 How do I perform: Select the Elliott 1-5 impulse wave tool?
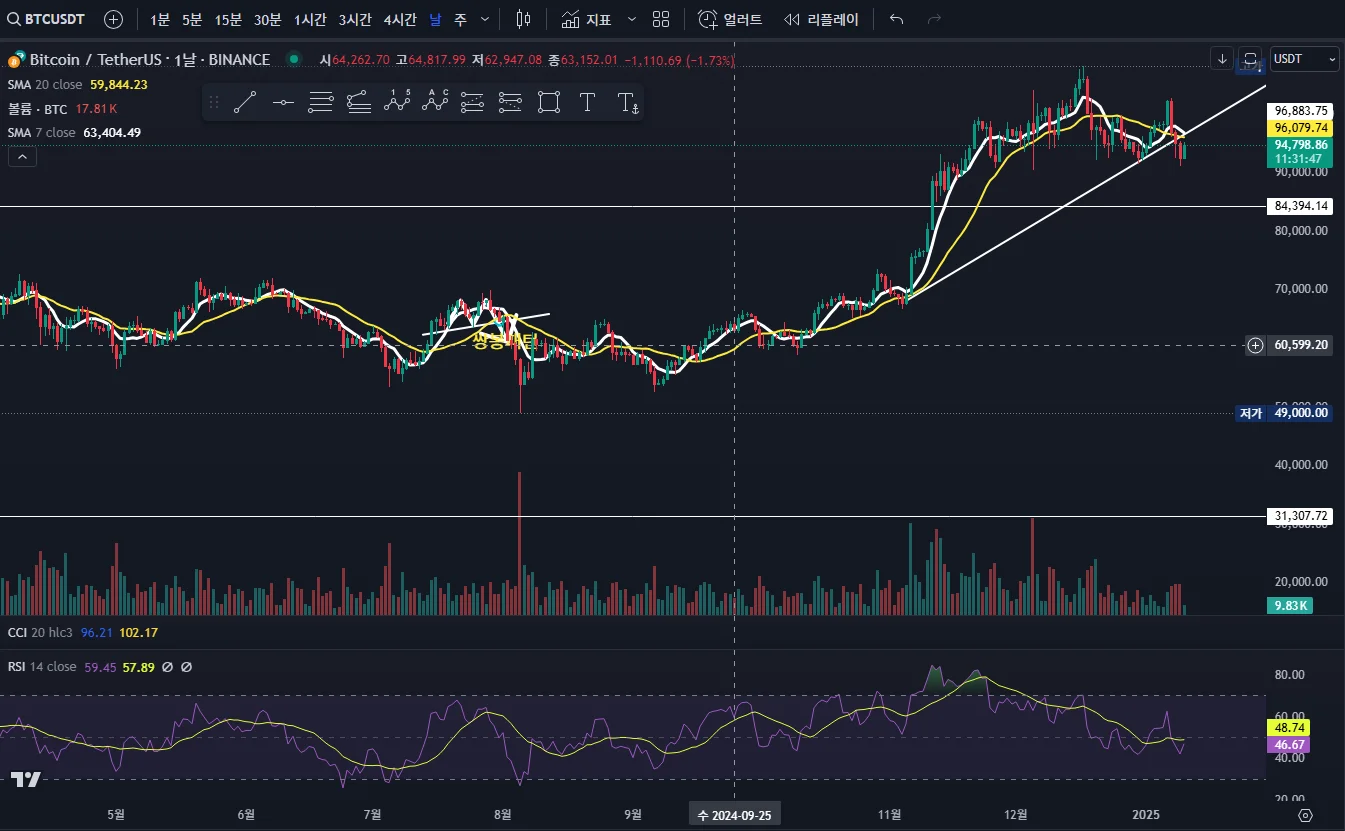[397, 101]
